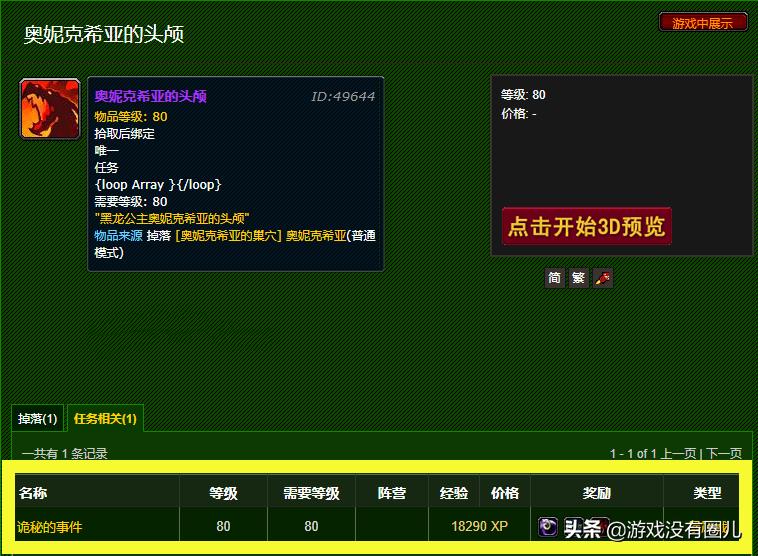Select the 任务相关(1) tab
Viewport: 758px width, 556px height.
105,418
